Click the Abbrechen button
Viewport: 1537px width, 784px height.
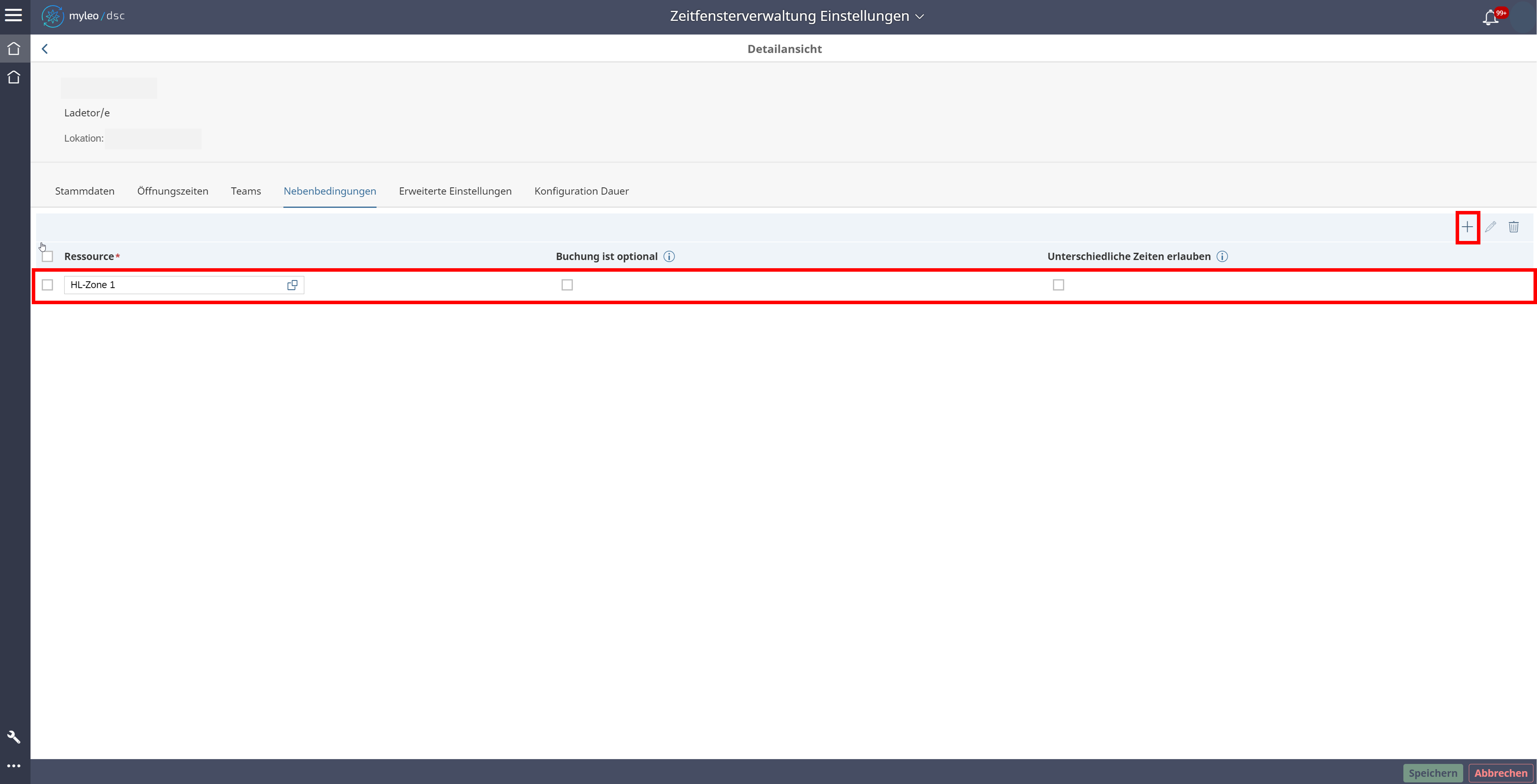point(1501,773)
